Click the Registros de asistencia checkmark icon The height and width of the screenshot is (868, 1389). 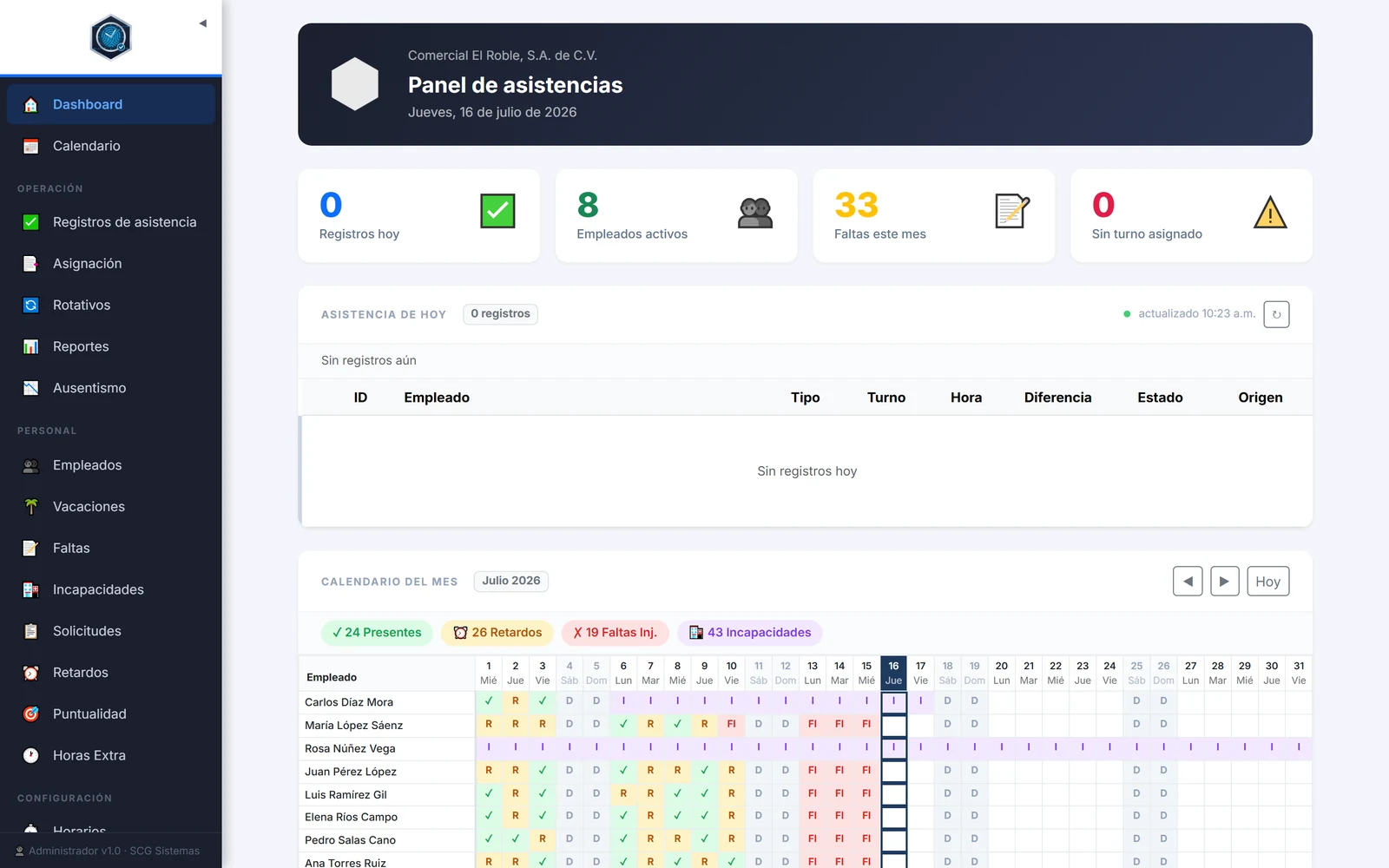tap(31, 222)
